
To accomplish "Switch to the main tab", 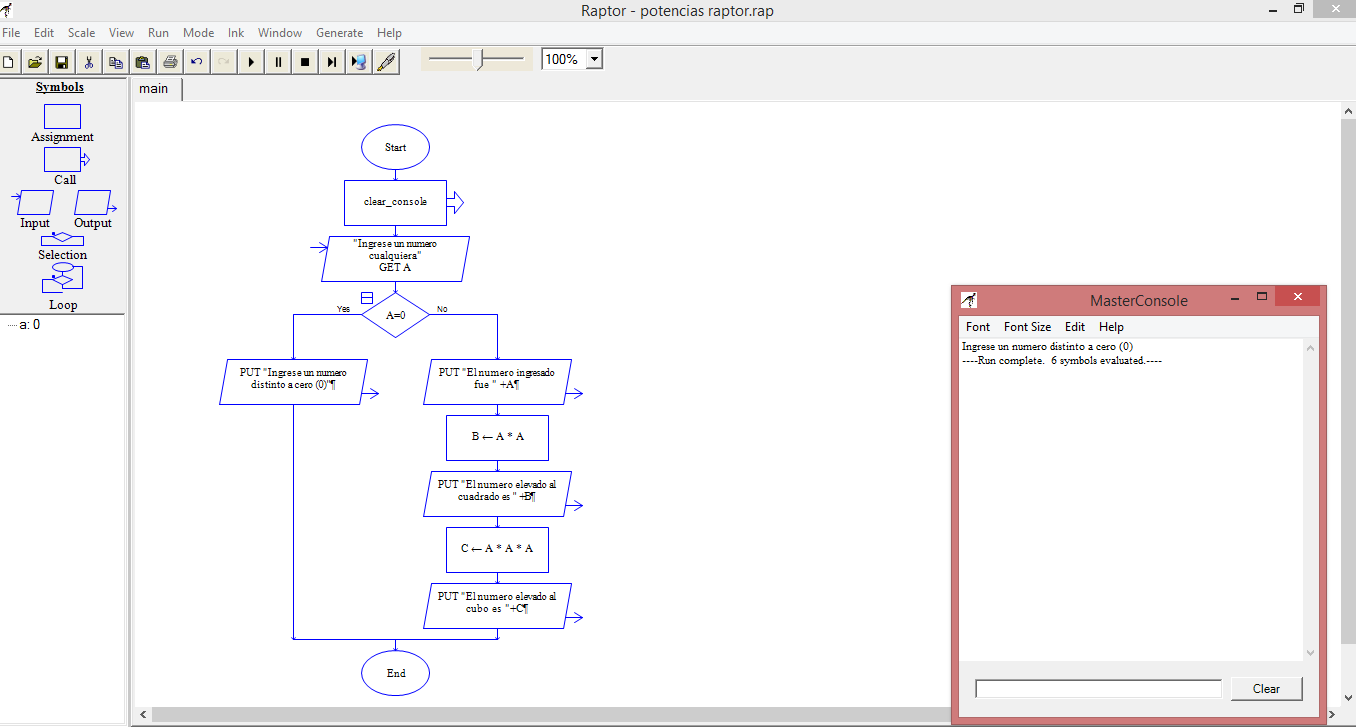I will click(x=154, y=88).
